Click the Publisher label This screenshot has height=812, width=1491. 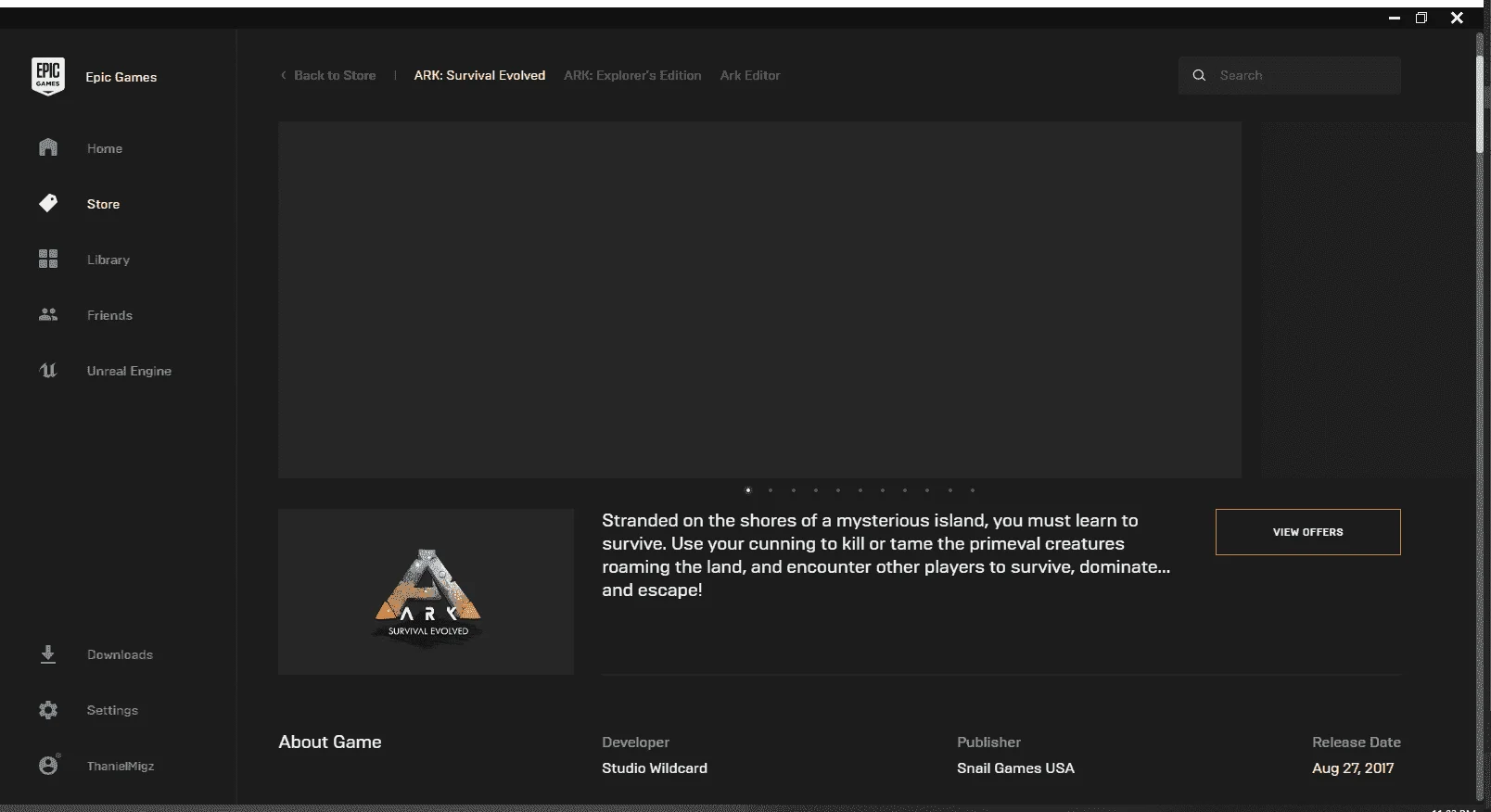pyautogui.click(x=988, y=742)
